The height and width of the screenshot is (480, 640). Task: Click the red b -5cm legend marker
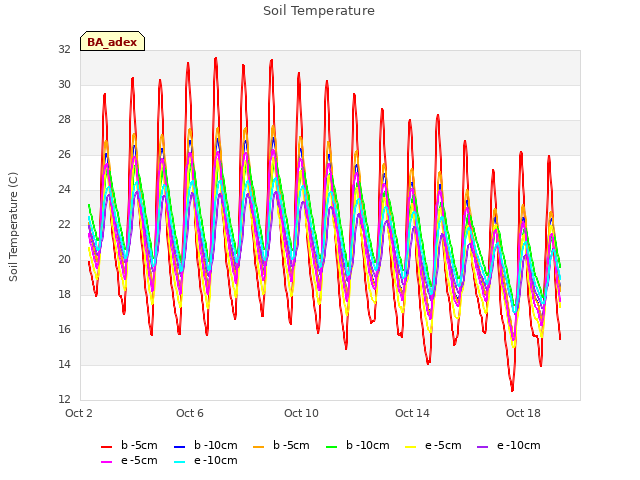click(107, 447)
